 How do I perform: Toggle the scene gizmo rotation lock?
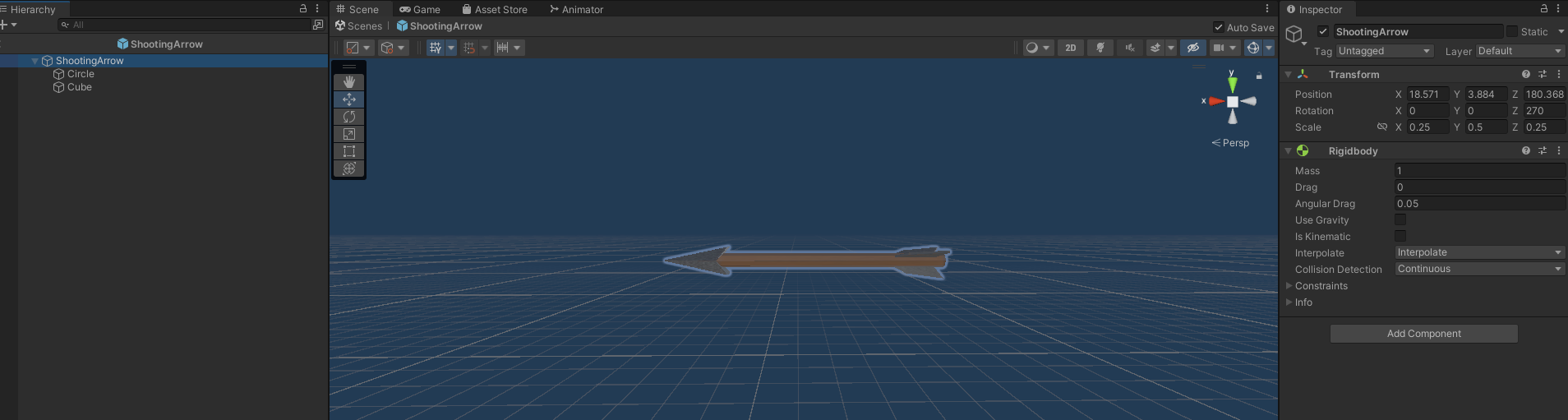1259,76
